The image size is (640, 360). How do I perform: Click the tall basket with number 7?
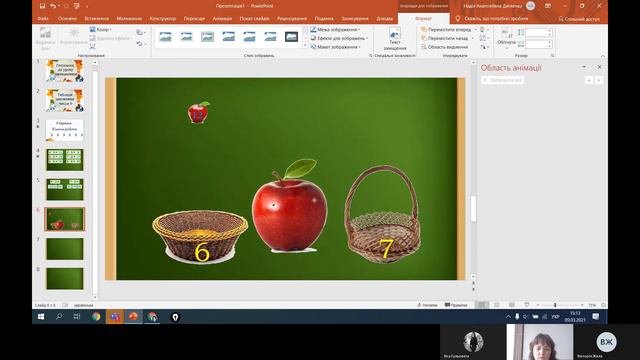pos(382,214)
